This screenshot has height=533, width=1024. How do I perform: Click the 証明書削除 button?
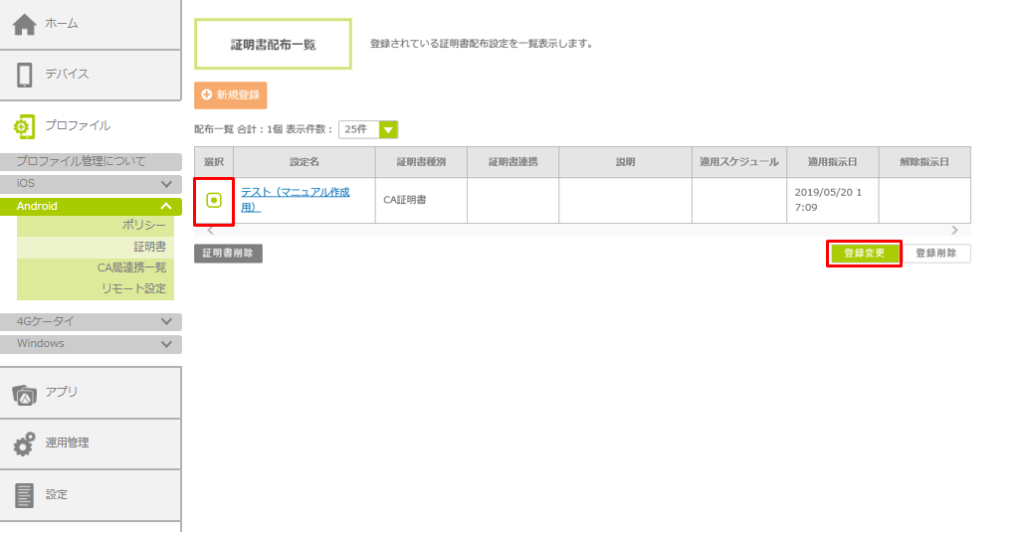pos(228,254)
